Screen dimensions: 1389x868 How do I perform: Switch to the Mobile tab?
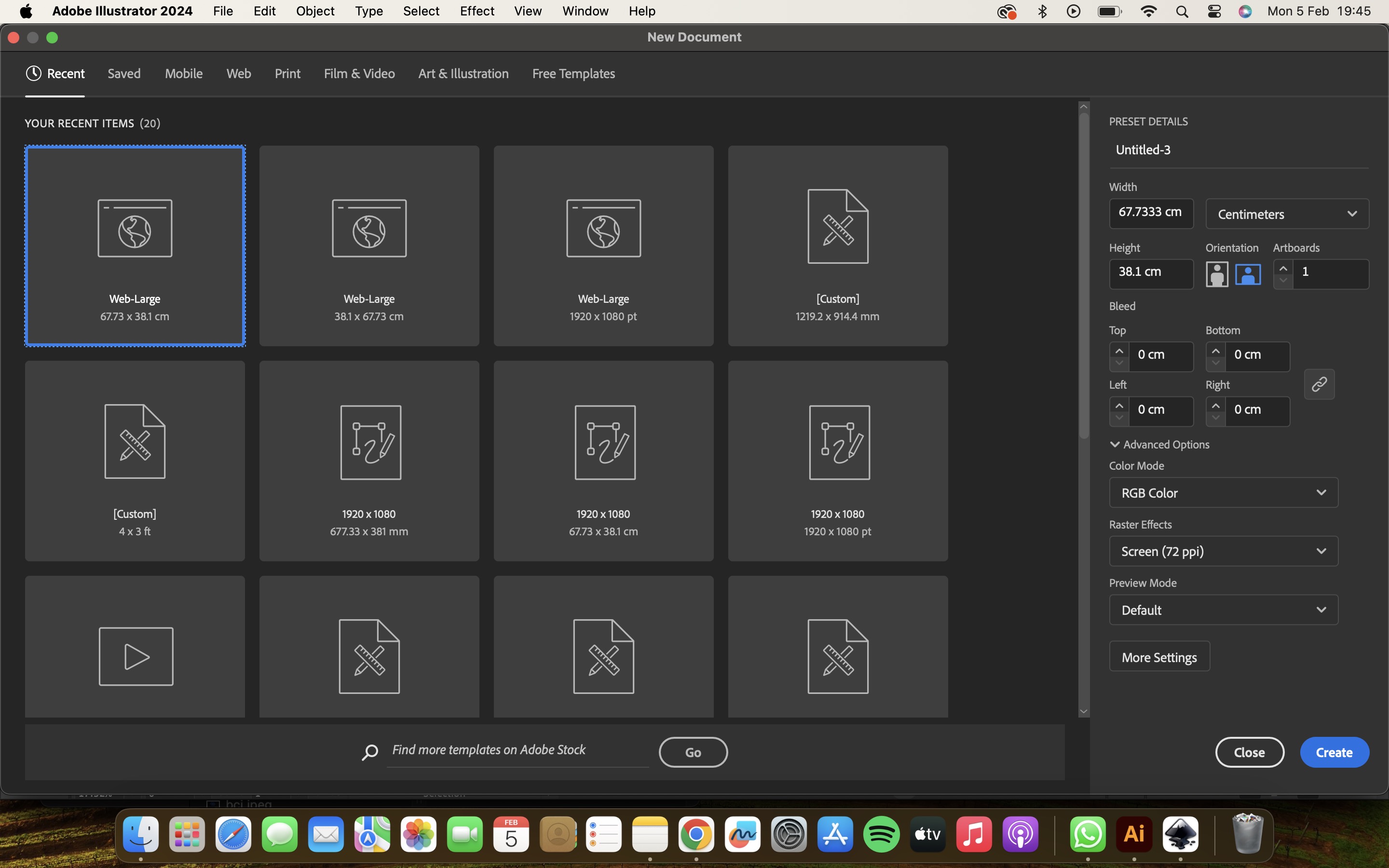tap(184, 73)
